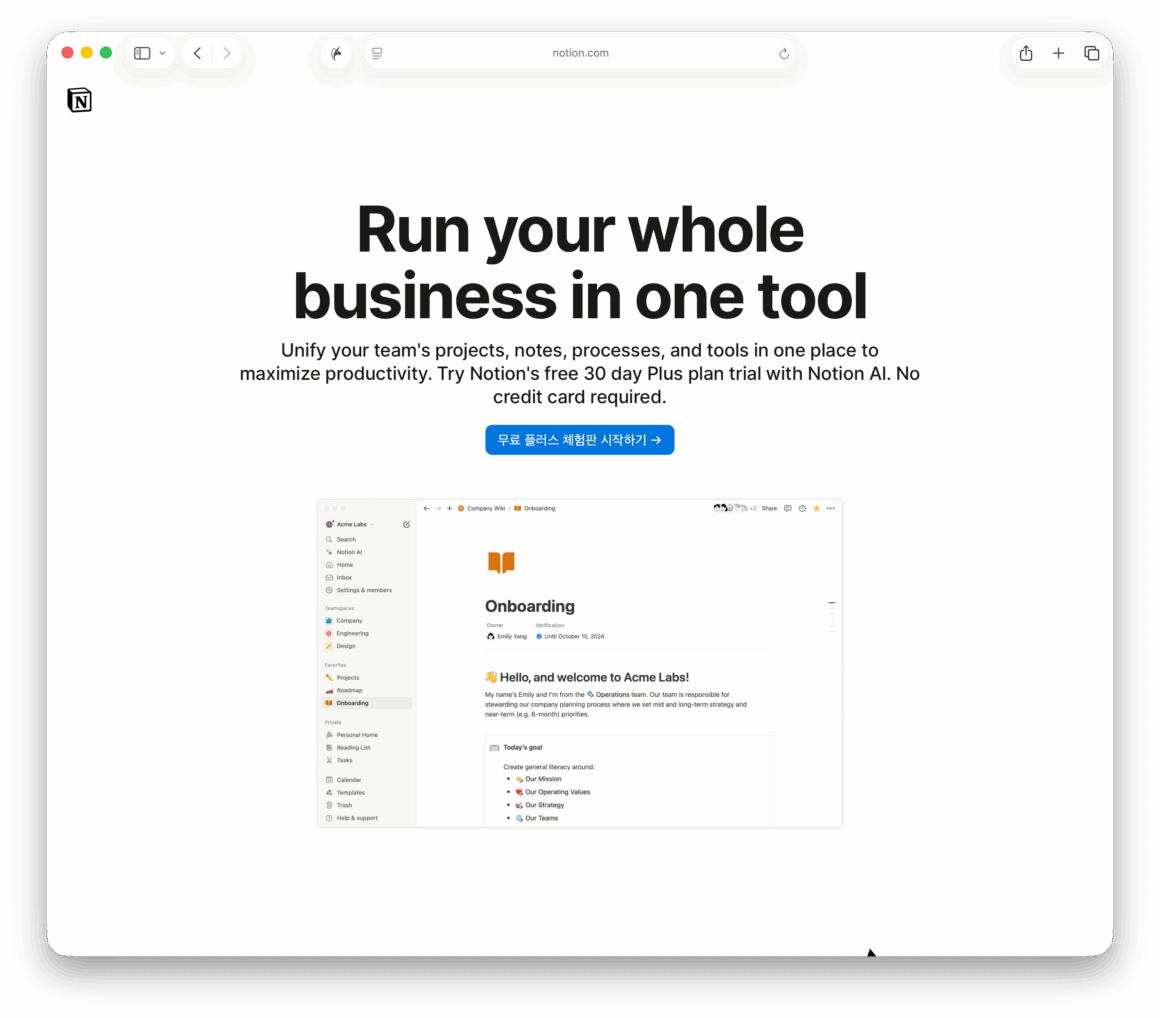
Task: Click the page outline minimap at right edge
Action: pyautogui.click(x=832, y=616)
